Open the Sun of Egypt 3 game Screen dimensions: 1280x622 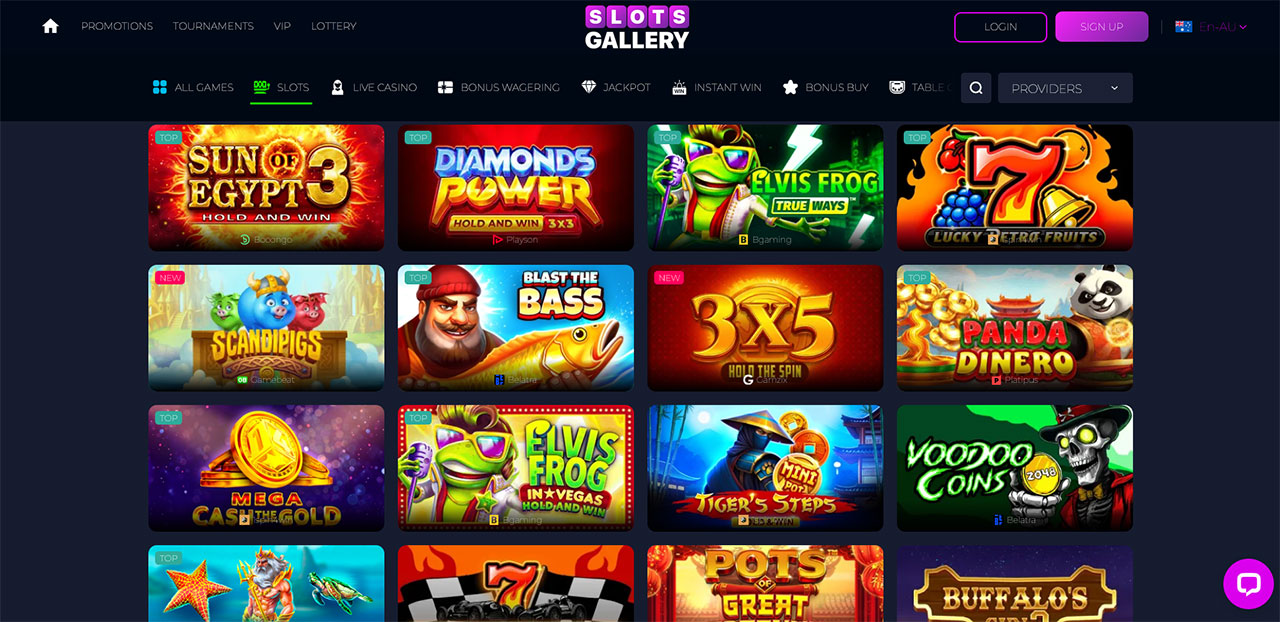coord(266,188)
